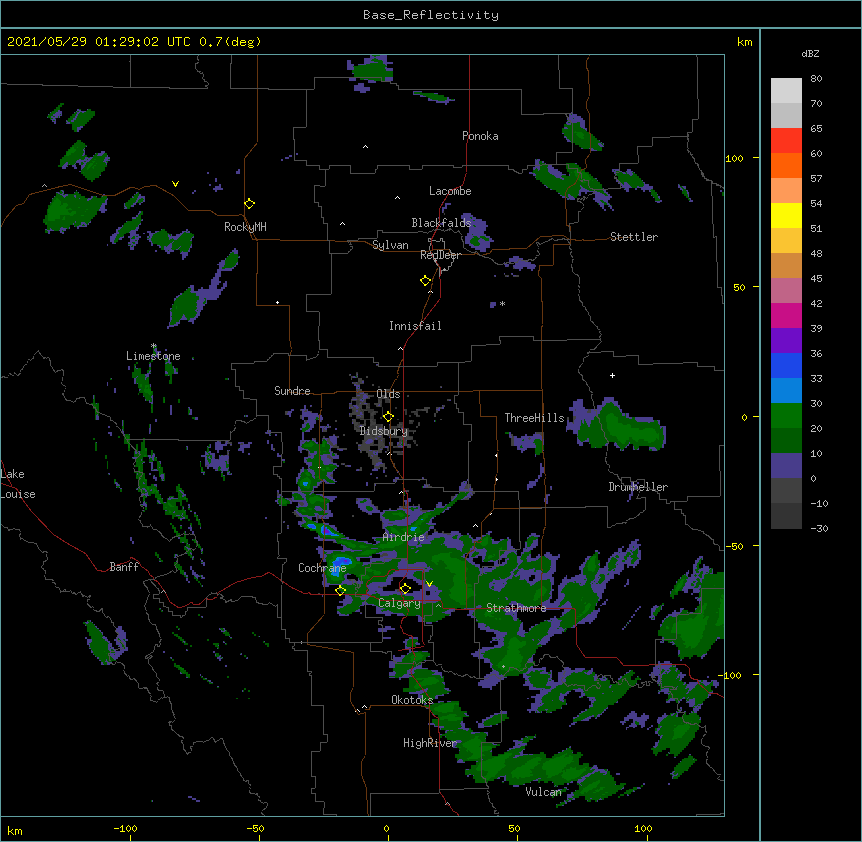Click the yellow marker south of Cochrane
Screen dimensions: 862x842
click(340, 591)
